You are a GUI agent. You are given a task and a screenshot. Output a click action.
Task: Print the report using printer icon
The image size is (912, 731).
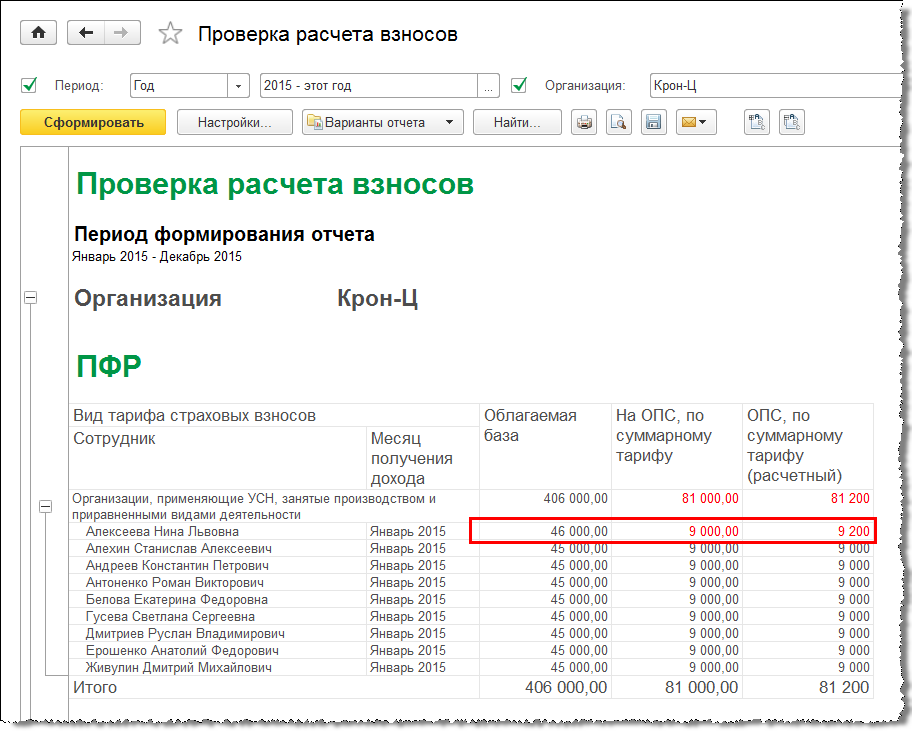tap(584, 123)
